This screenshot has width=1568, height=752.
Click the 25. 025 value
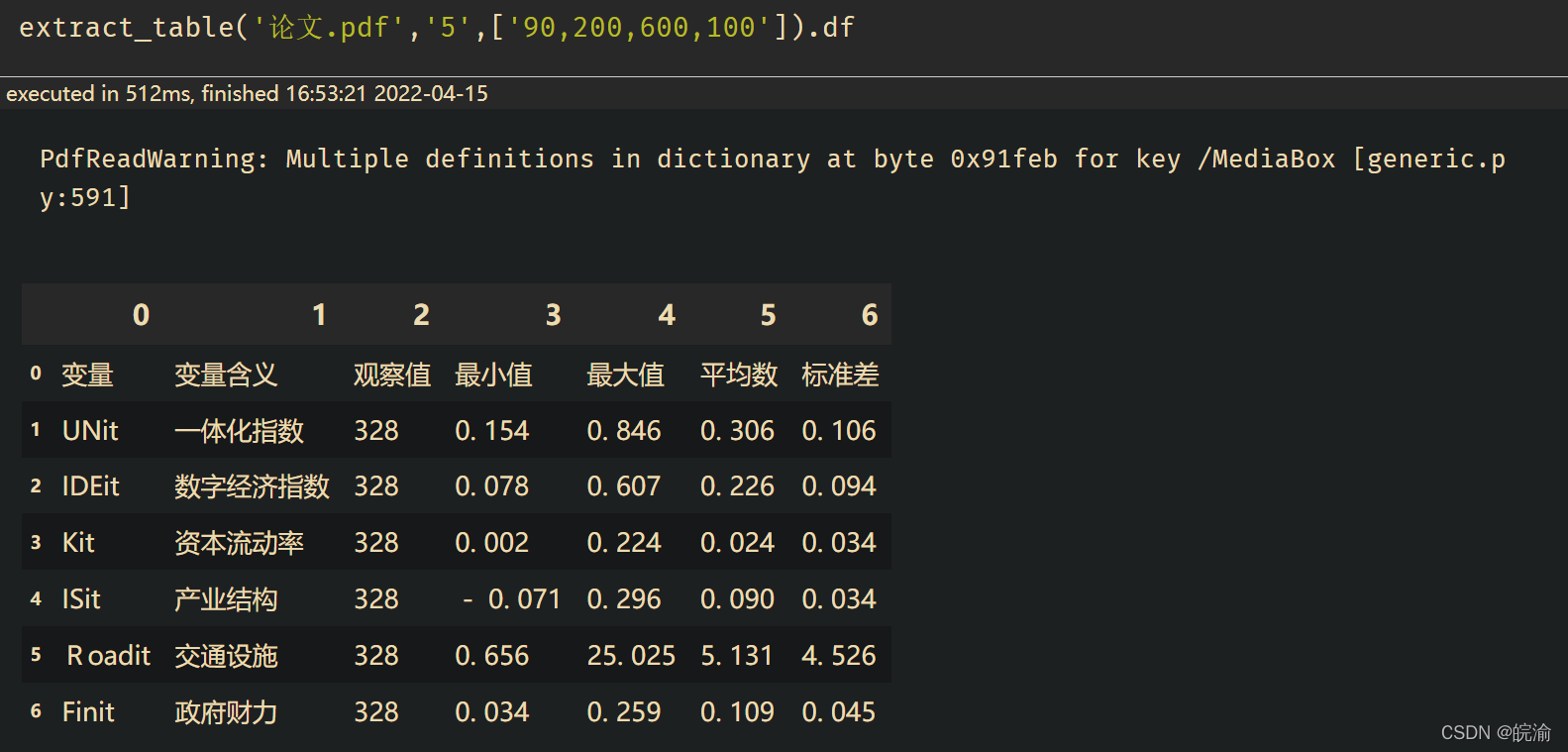point(631,655)
